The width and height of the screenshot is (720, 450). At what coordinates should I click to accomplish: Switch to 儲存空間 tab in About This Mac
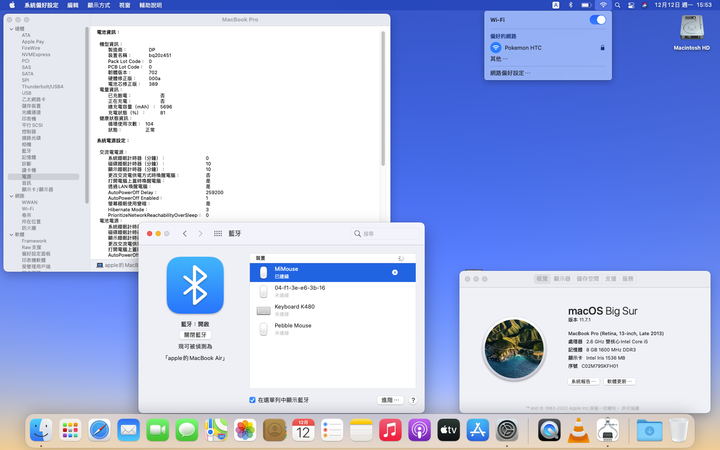coord(588,279)
